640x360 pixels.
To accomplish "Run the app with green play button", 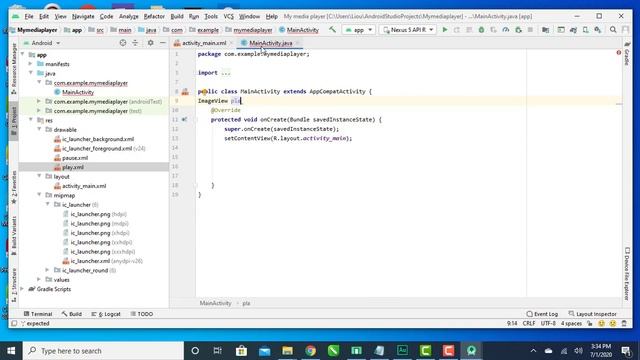I will point(445,30).
